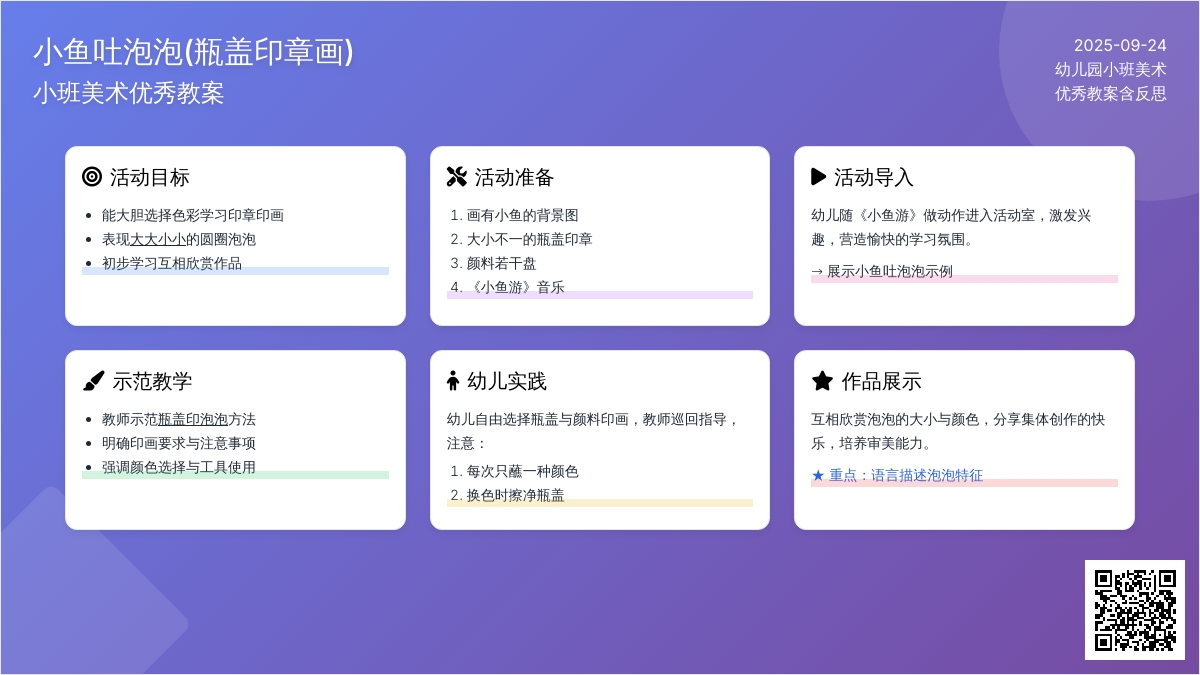Image resolution: width=1200 pixels, height=675 pixels.
Task: Click the list item 颜料若干盘
Action: 502,263
